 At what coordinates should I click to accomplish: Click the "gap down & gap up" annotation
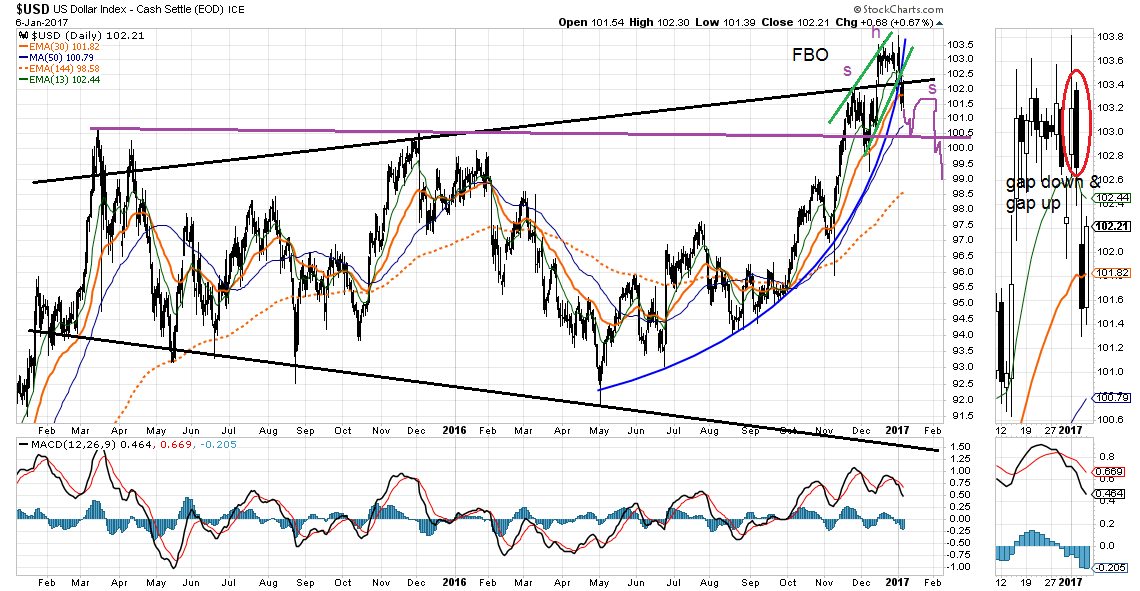[x=1053, y=193]
